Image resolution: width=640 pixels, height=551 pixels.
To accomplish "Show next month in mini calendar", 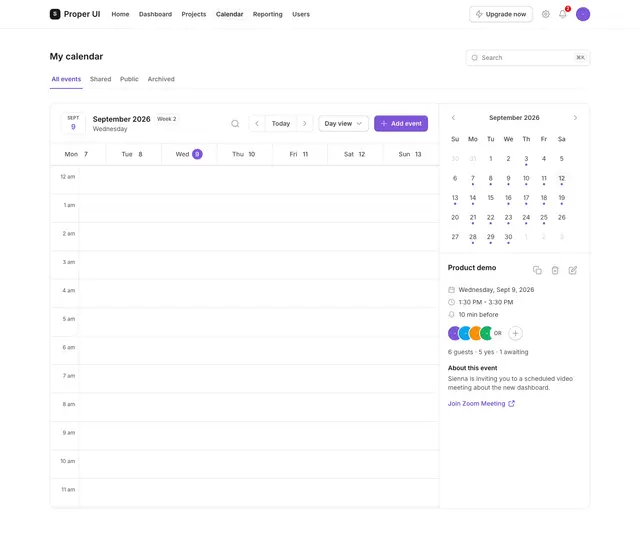I will (575, 118).
